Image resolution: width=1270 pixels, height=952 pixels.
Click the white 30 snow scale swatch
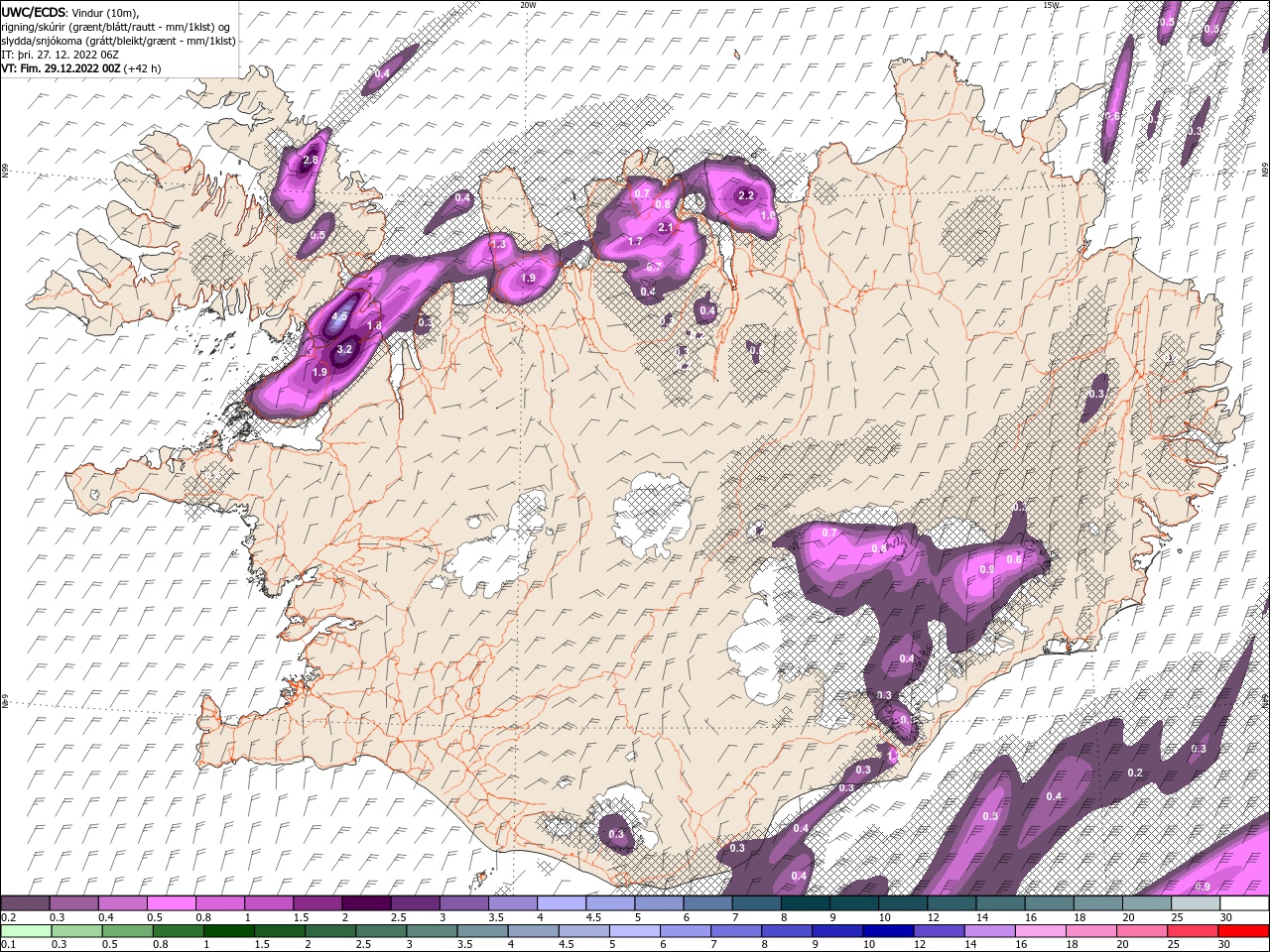[x=1244, y=903]
